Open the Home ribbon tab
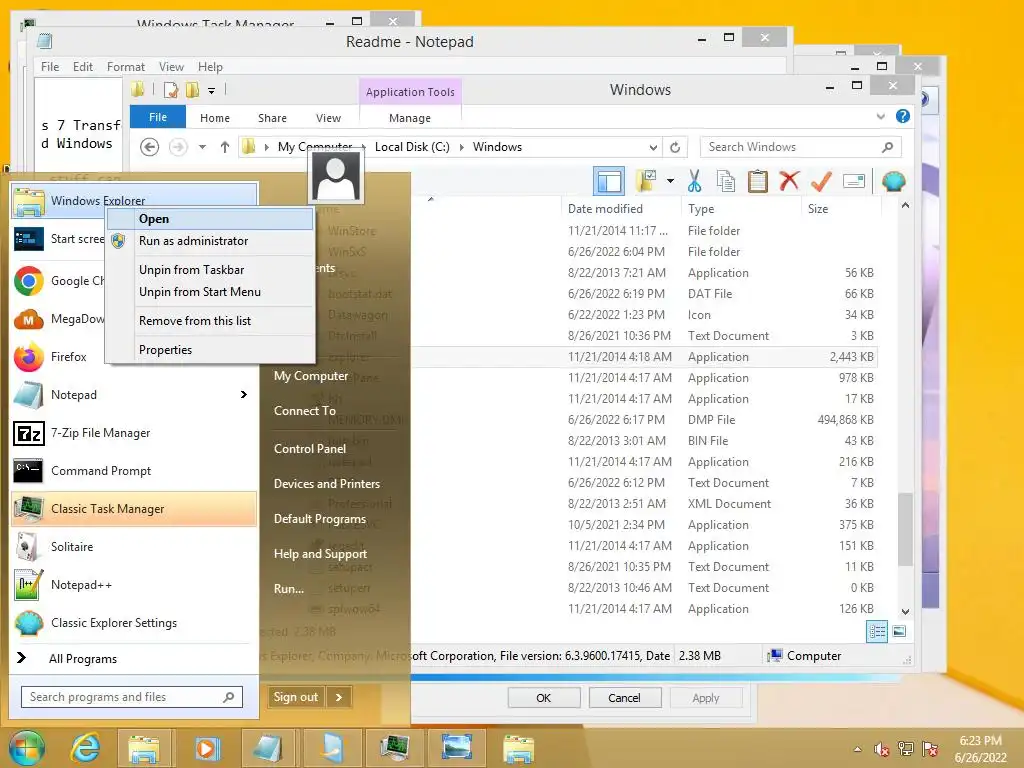 tap(215, 118)
